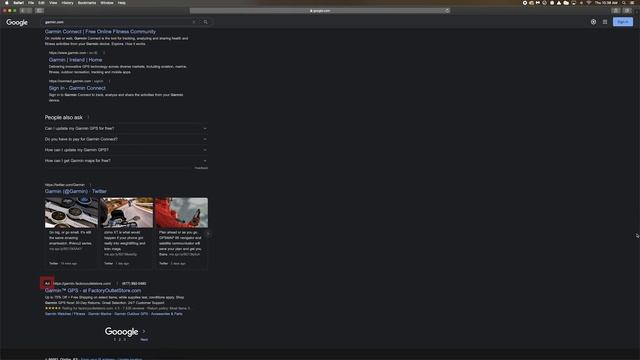This screenshot has width=640, height=360.
Task: Open the History menu
Action: pyautogui.click(x=67, y=3)
